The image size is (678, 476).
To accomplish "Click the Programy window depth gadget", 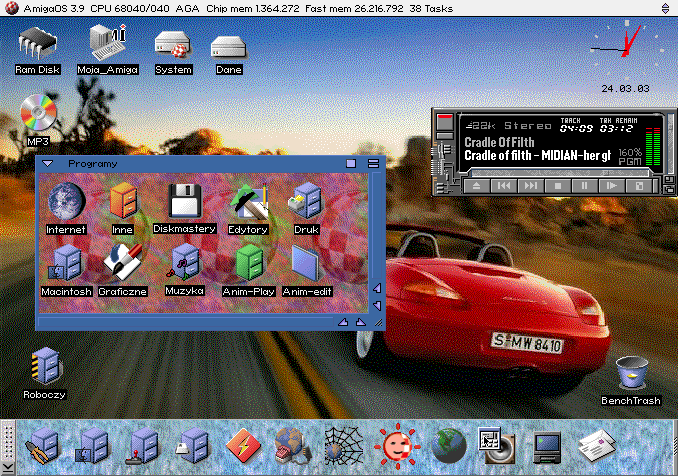I will (x=373, y=163).
